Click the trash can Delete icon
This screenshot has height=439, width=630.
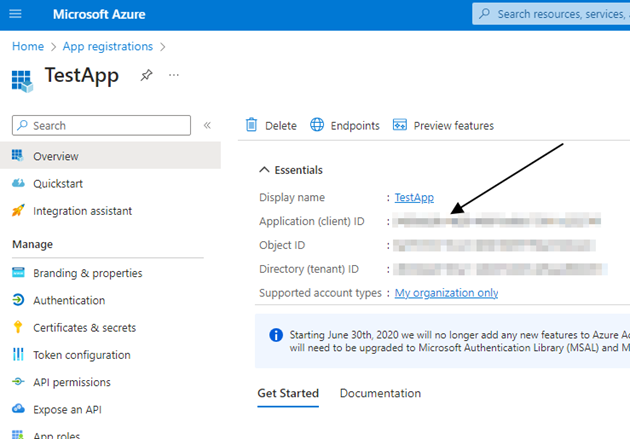(x=252, y=125)
